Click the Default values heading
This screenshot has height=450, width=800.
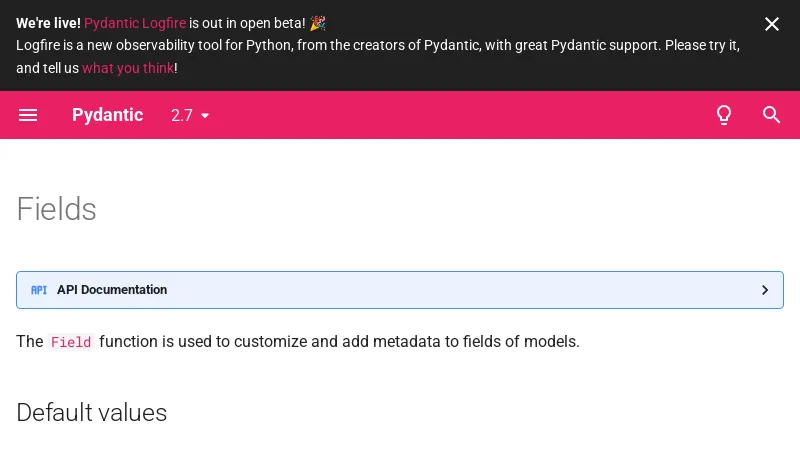tap(91, 412)
